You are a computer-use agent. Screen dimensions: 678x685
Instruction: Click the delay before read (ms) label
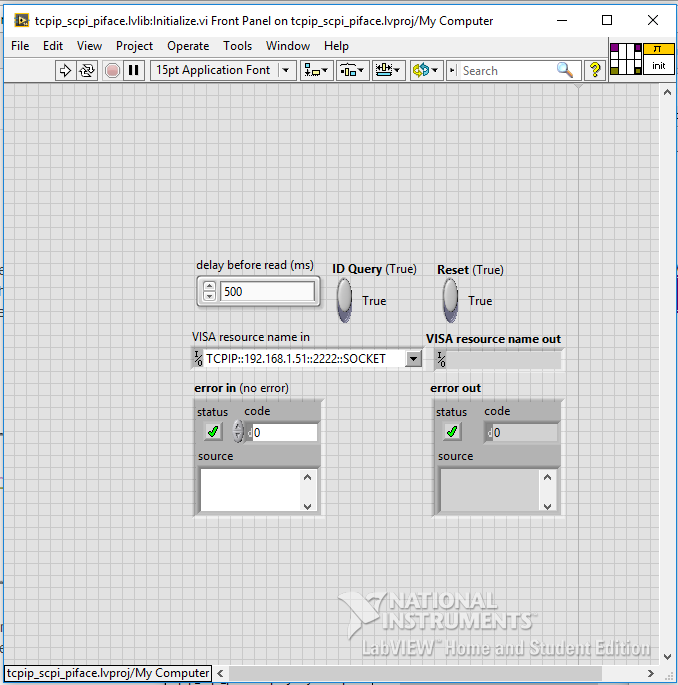click(255, 265)
